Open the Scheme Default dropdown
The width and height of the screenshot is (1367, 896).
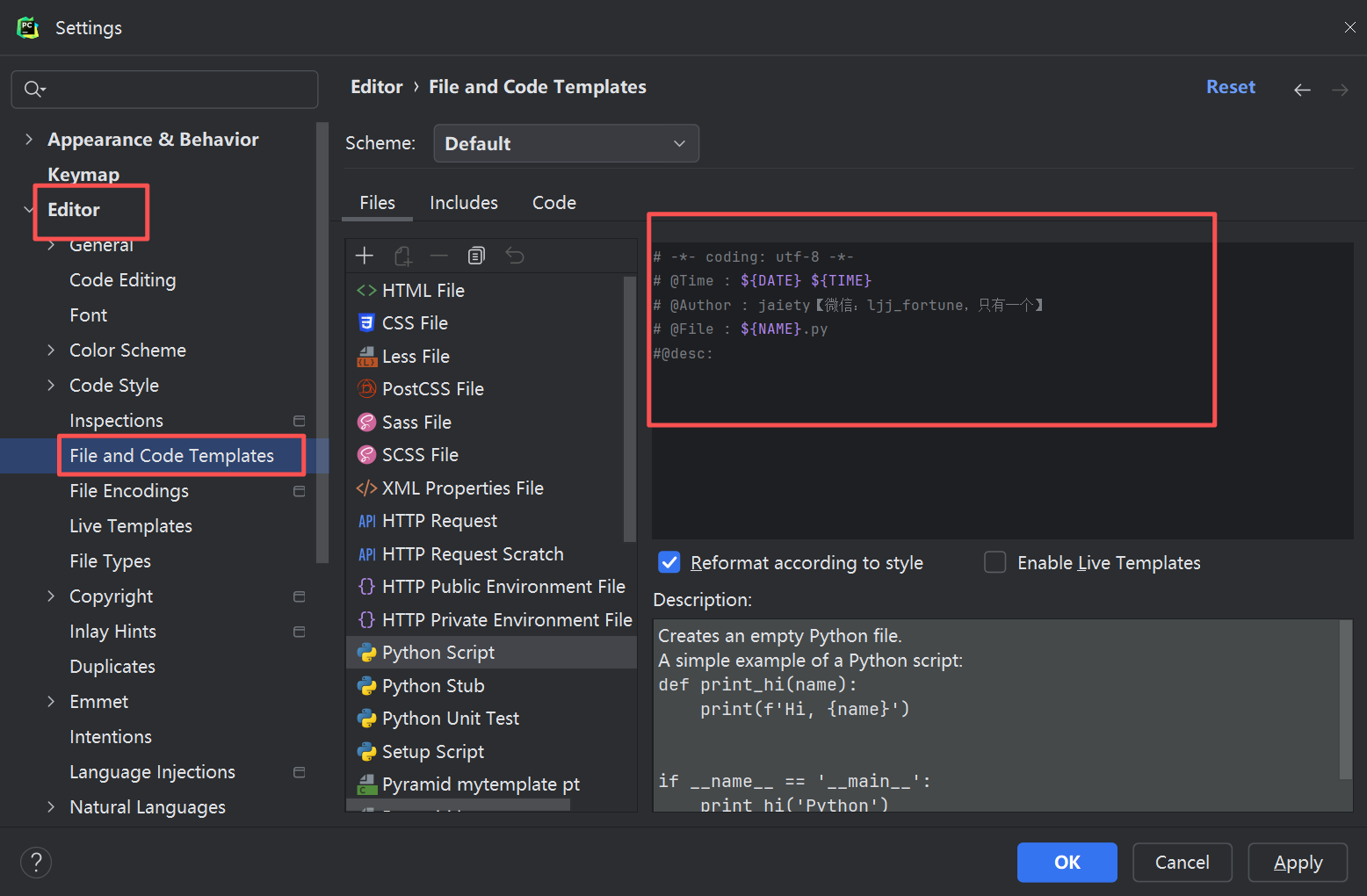coord(566,143)
